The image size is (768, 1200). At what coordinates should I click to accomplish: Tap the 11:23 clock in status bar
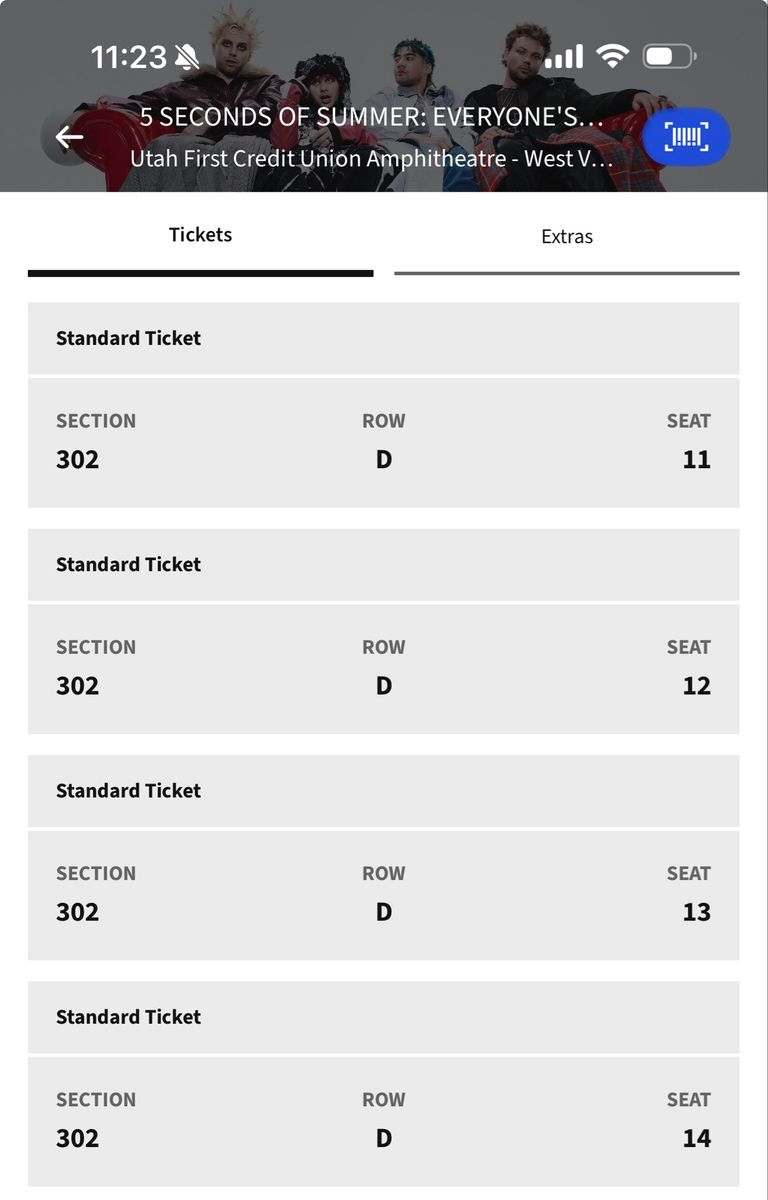(x=128, y=57)
